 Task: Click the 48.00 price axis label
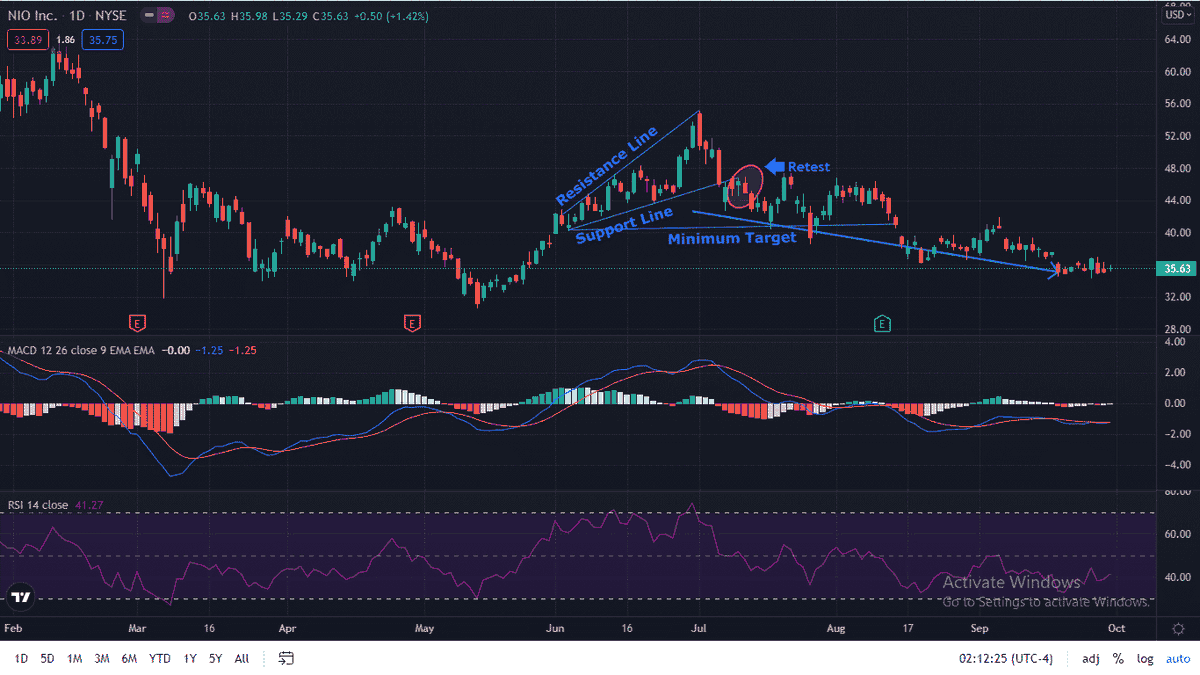click(1176, 168)
